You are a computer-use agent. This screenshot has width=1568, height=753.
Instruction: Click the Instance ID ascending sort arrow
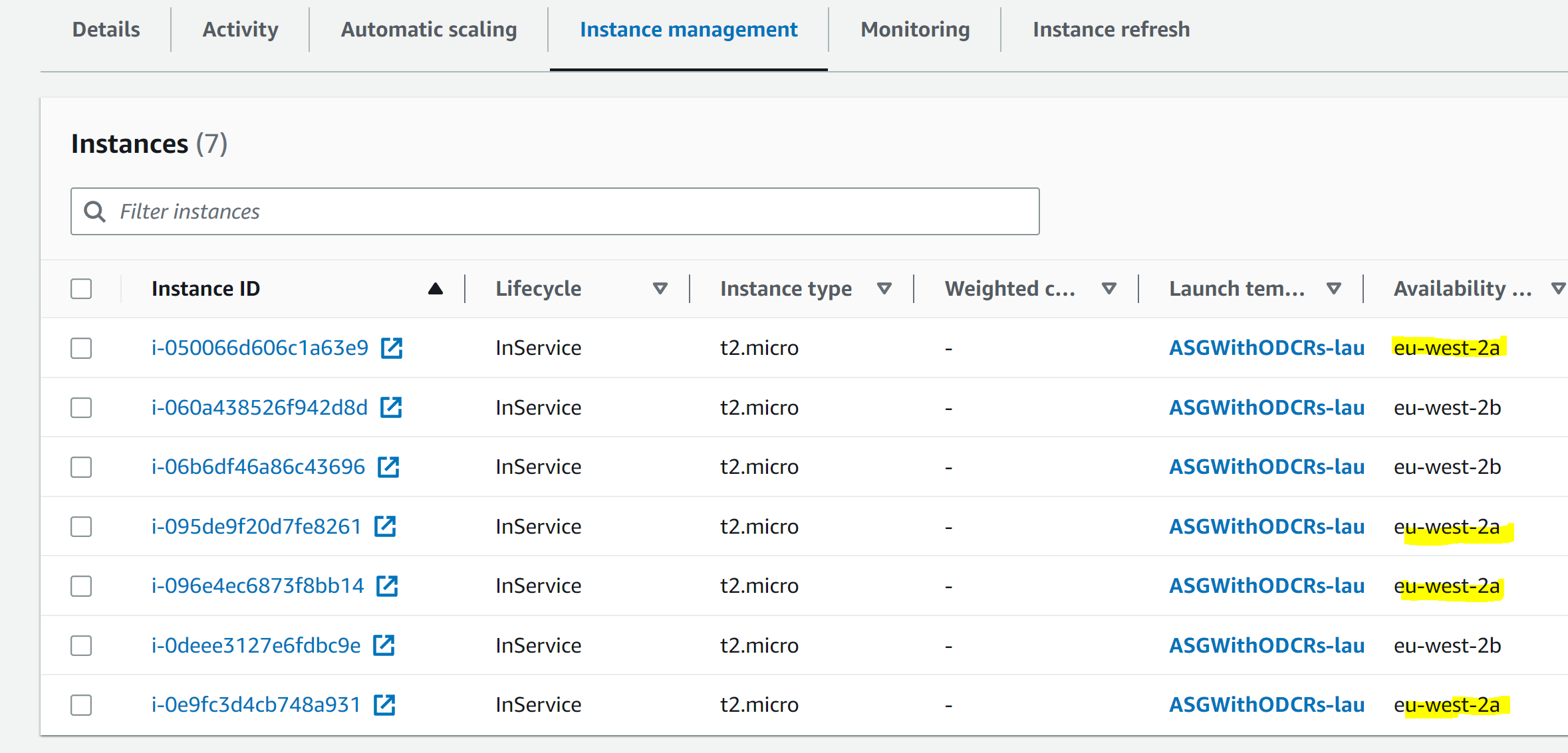[x=436, y=288]
